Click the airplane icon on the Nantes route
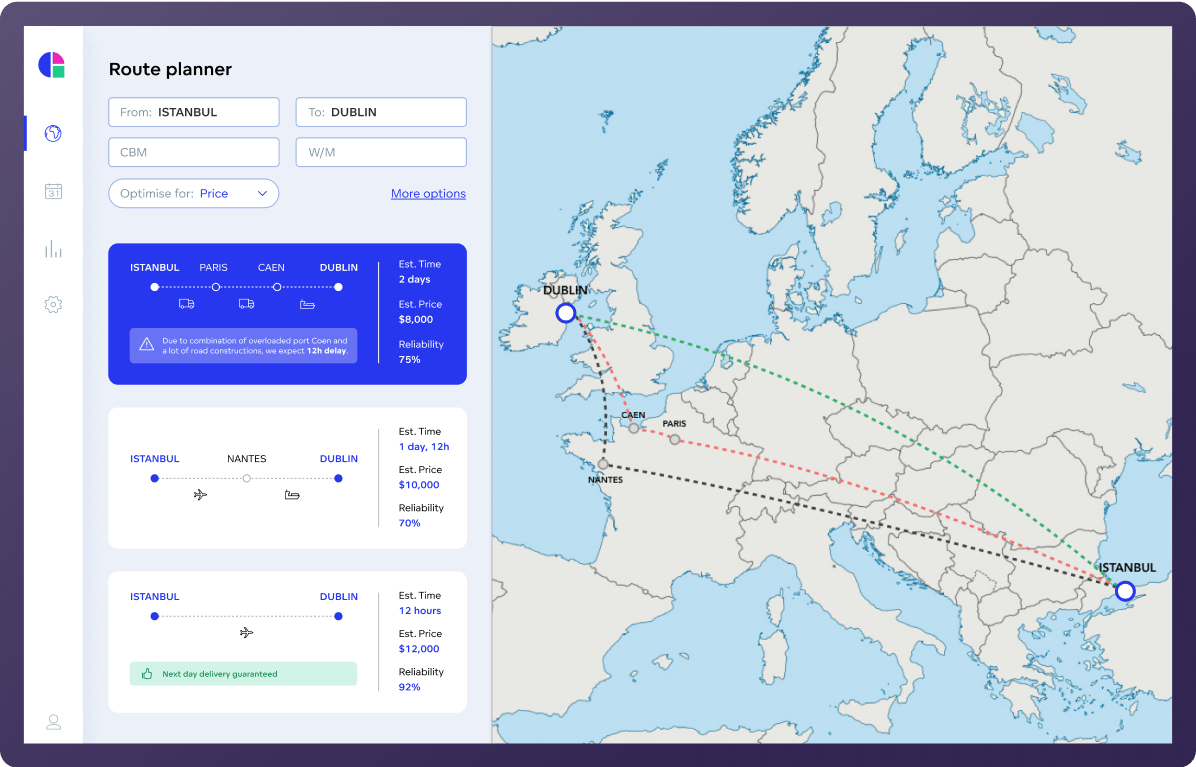 pos(200,494)
